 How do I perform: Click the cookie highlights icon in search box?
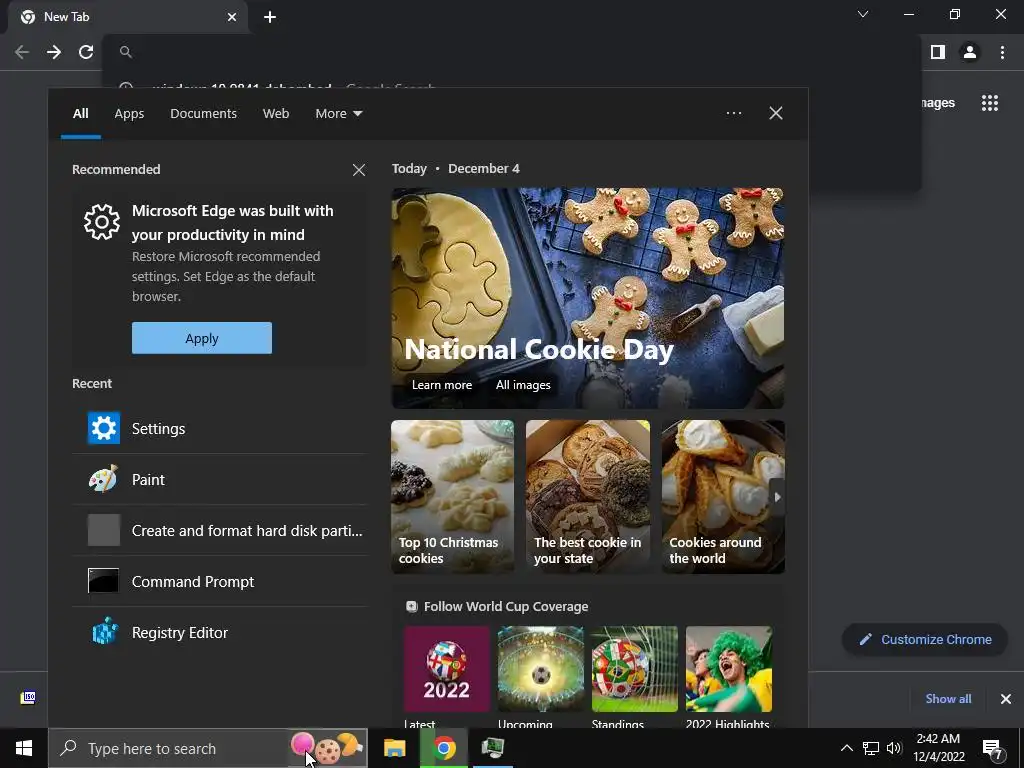[328, 748]
